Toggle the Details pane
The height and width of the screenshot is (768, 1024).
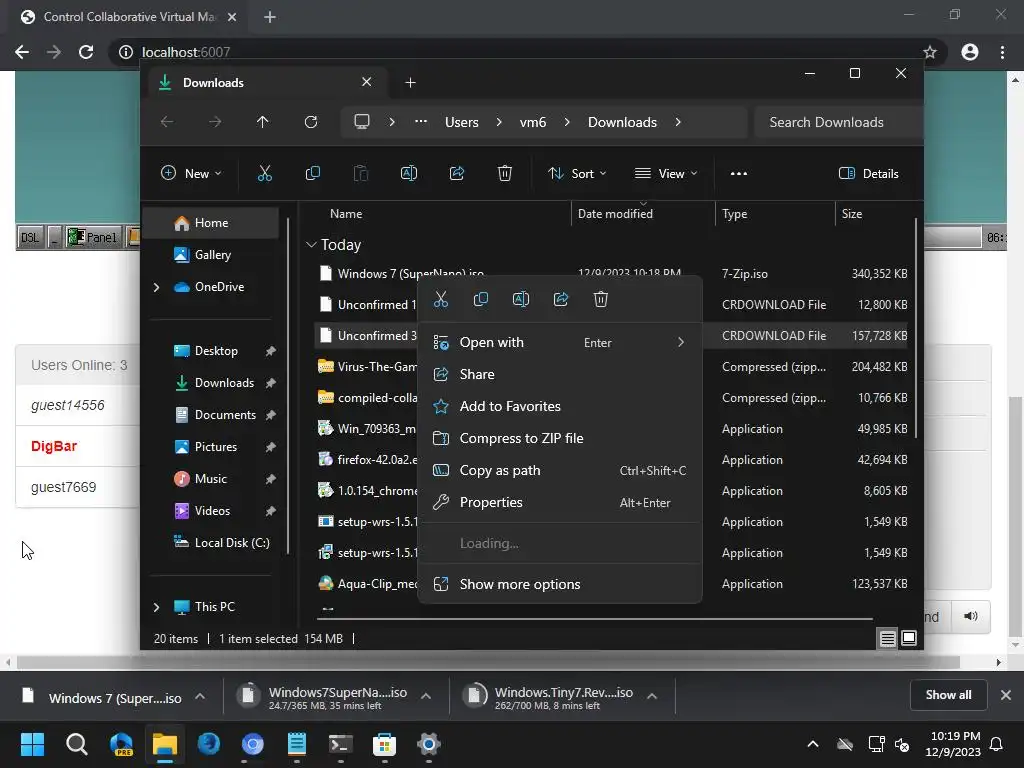[x=869, y=174]
